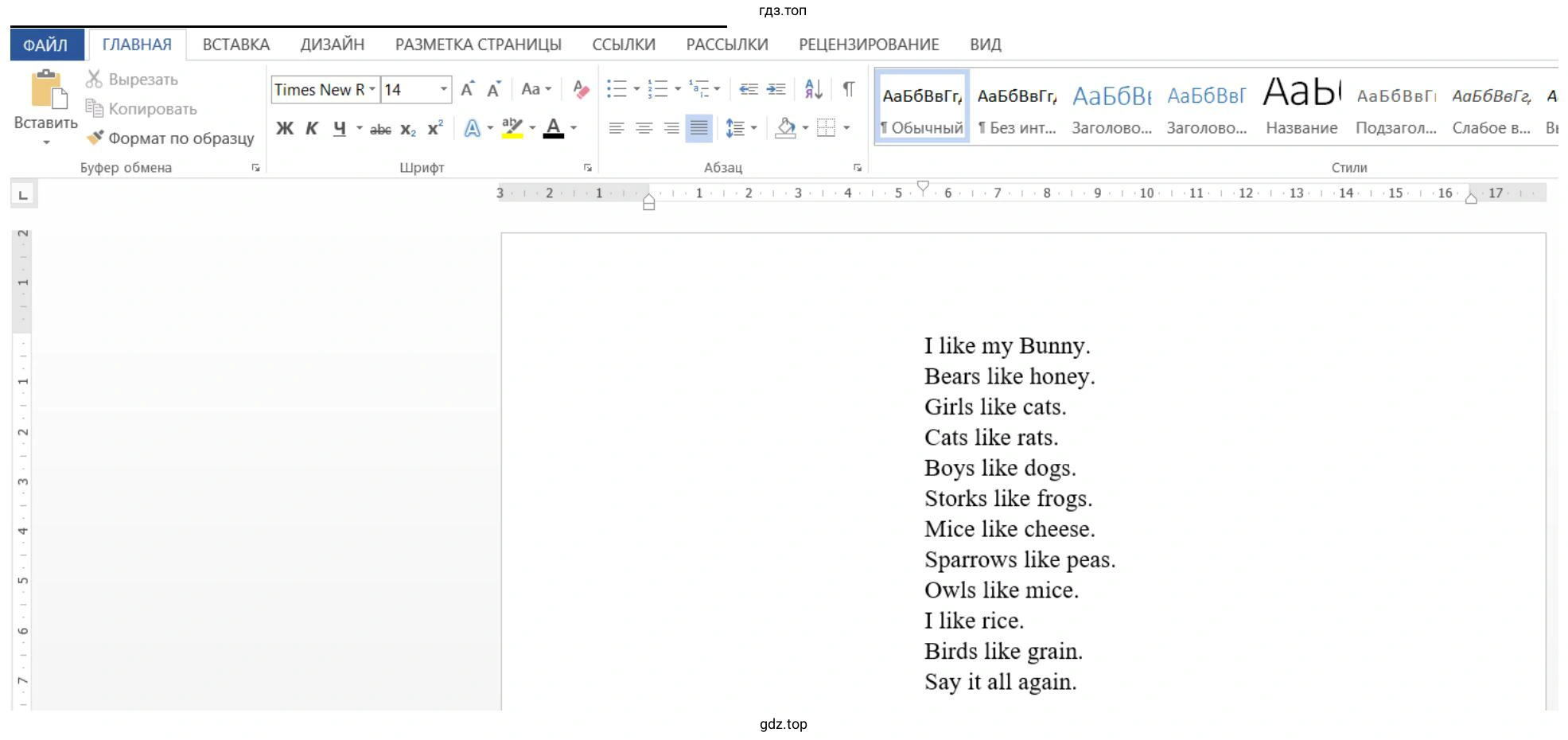Align the text to the right
The height and width of the screenshot is (740, 1568).
click(x=671, y=128)
